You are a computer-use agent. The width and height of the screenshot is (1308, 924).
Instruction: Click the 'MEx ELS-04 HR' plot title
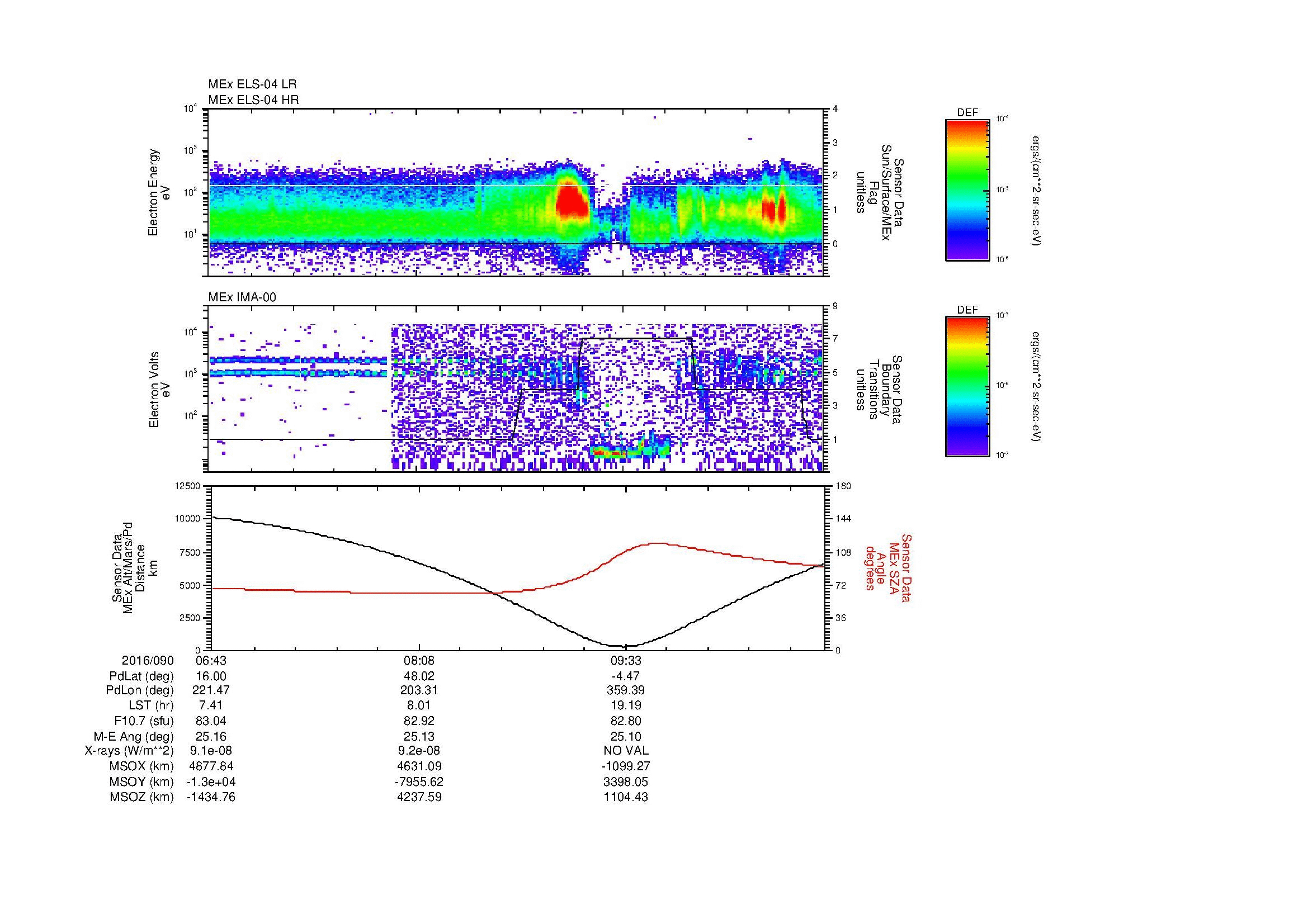pyautogui.click(x=253, y=100)
